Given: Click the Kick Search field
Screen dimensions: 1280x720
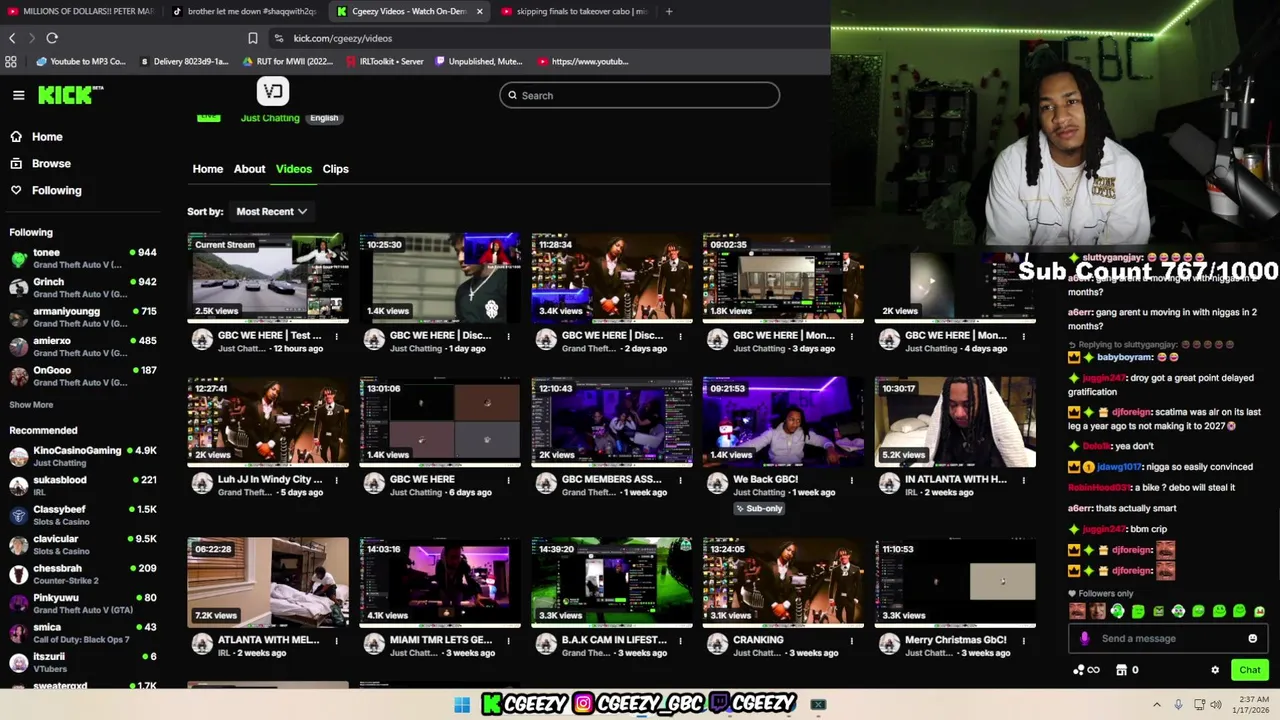Looking at the screenshot, I should click(x=640, y=95).
